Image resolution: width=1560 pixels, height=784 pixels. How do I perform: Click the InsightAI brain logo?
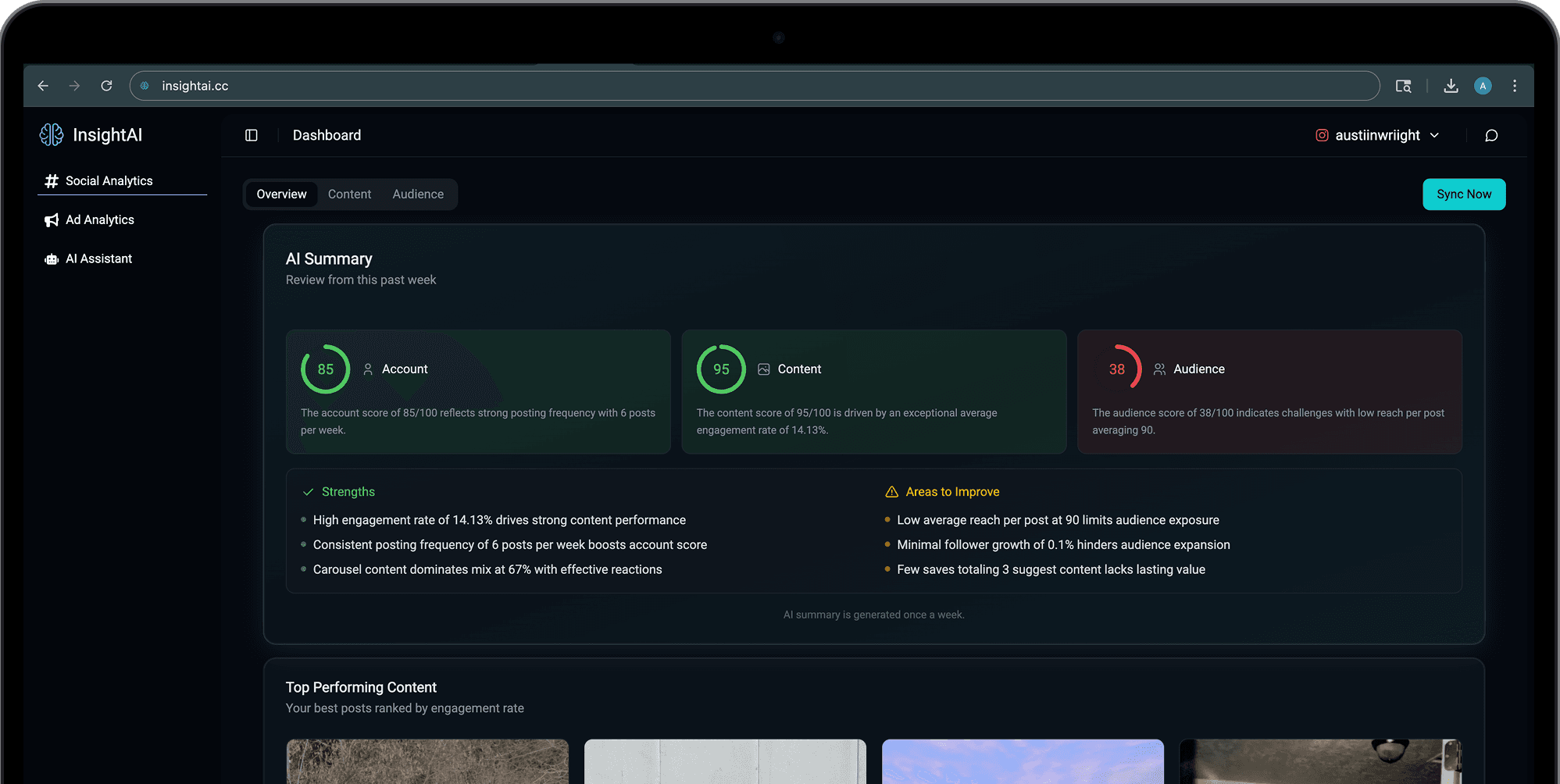point(51,134)
